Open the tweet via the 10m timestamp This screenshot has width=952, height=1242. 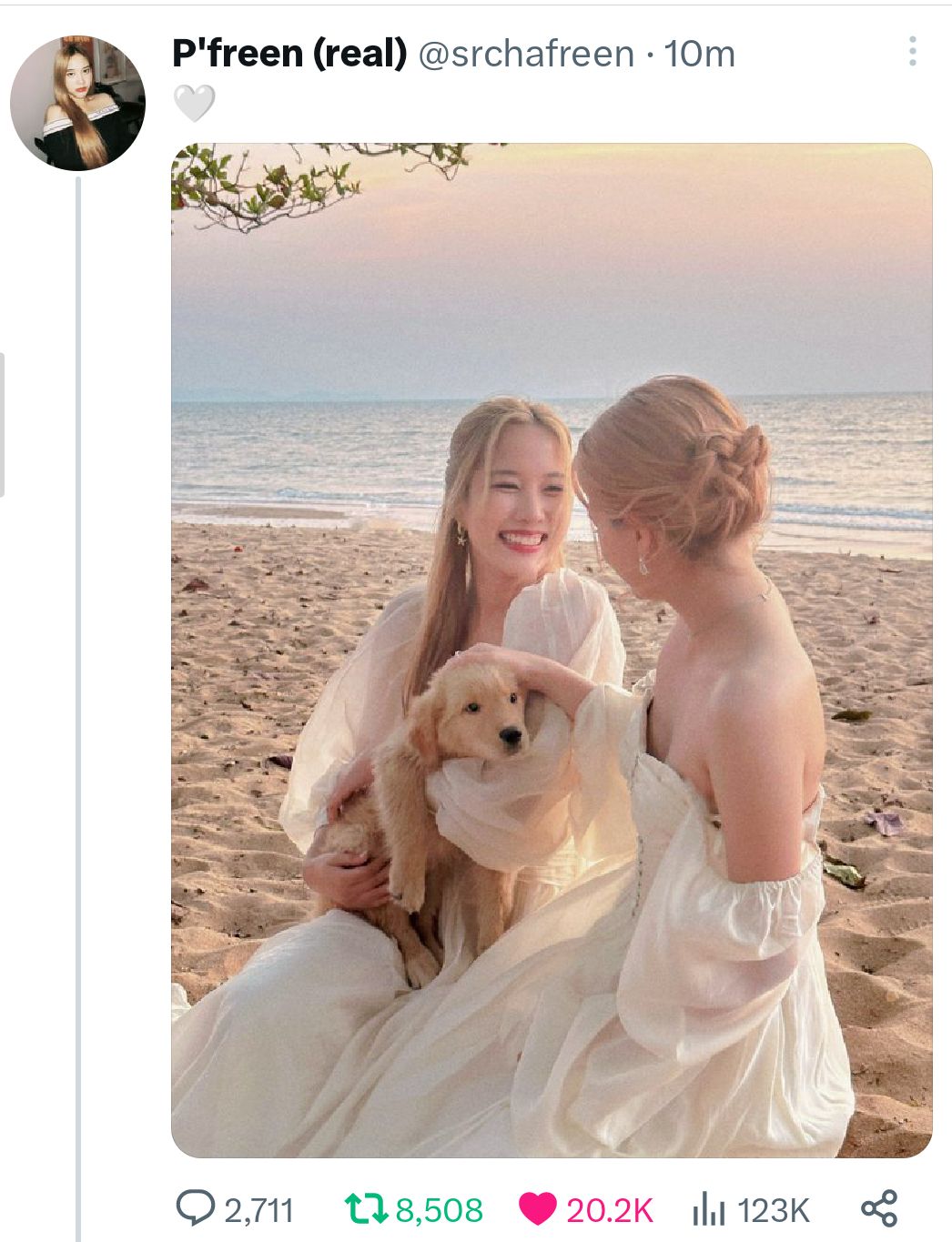[700, 54]
